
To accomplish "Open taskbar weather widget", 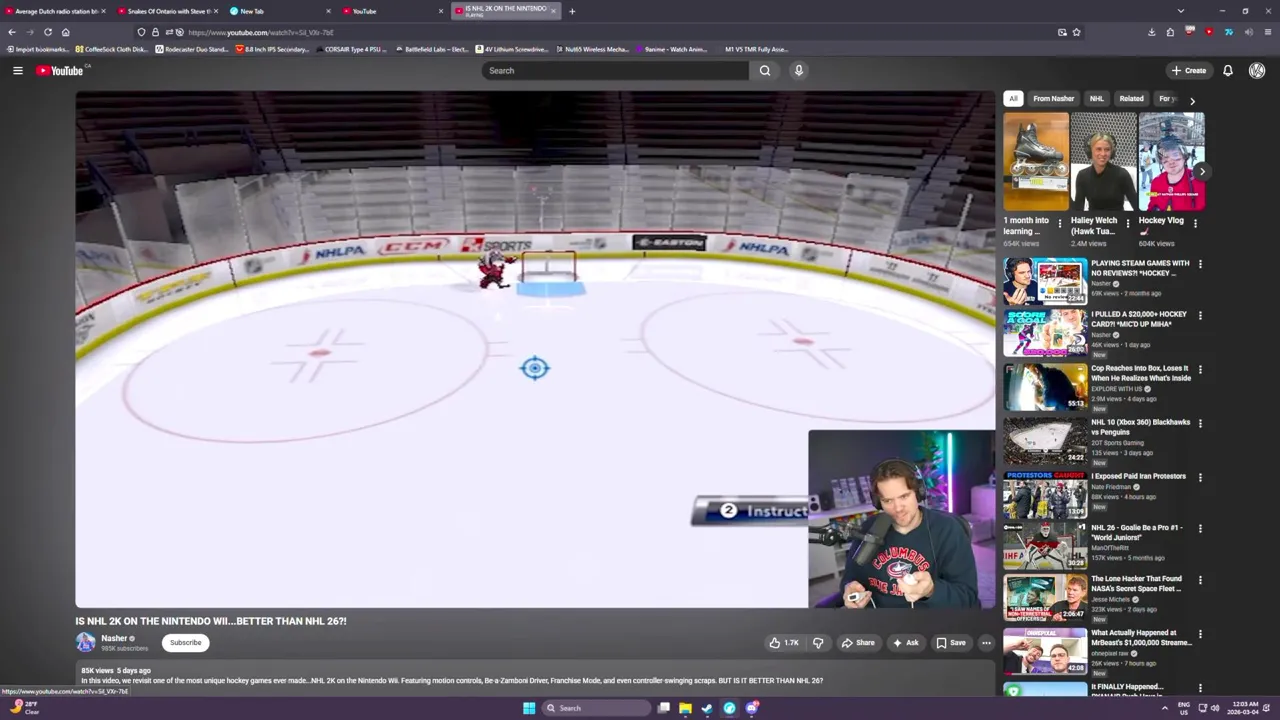I will [x=25, y=708].
